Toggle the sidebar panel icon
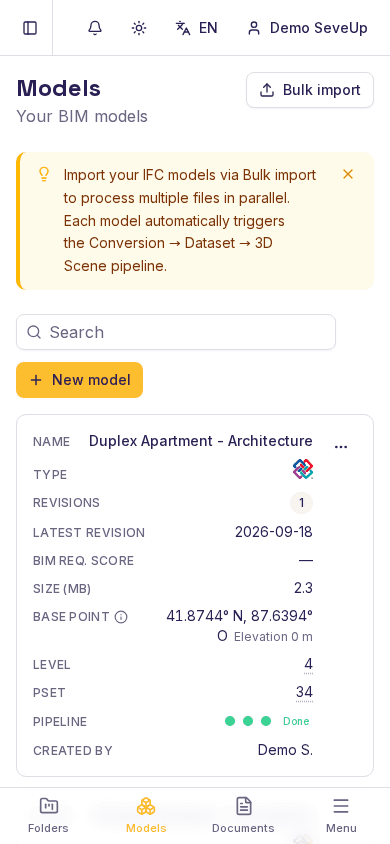This screenshot has height=844, width=390. [x=30, y=28]
